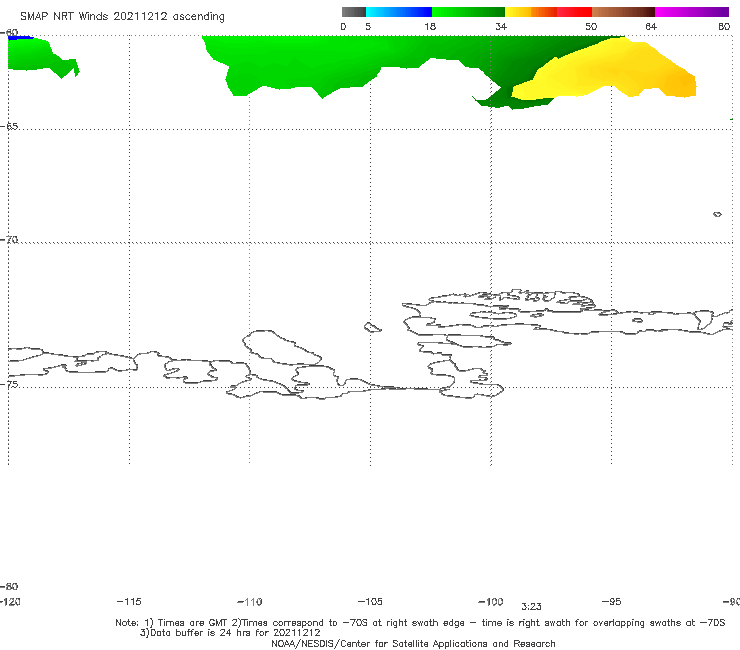Click the '-75' latitude axis label
This screenshot has height=650, width=740.
point(9,384)
